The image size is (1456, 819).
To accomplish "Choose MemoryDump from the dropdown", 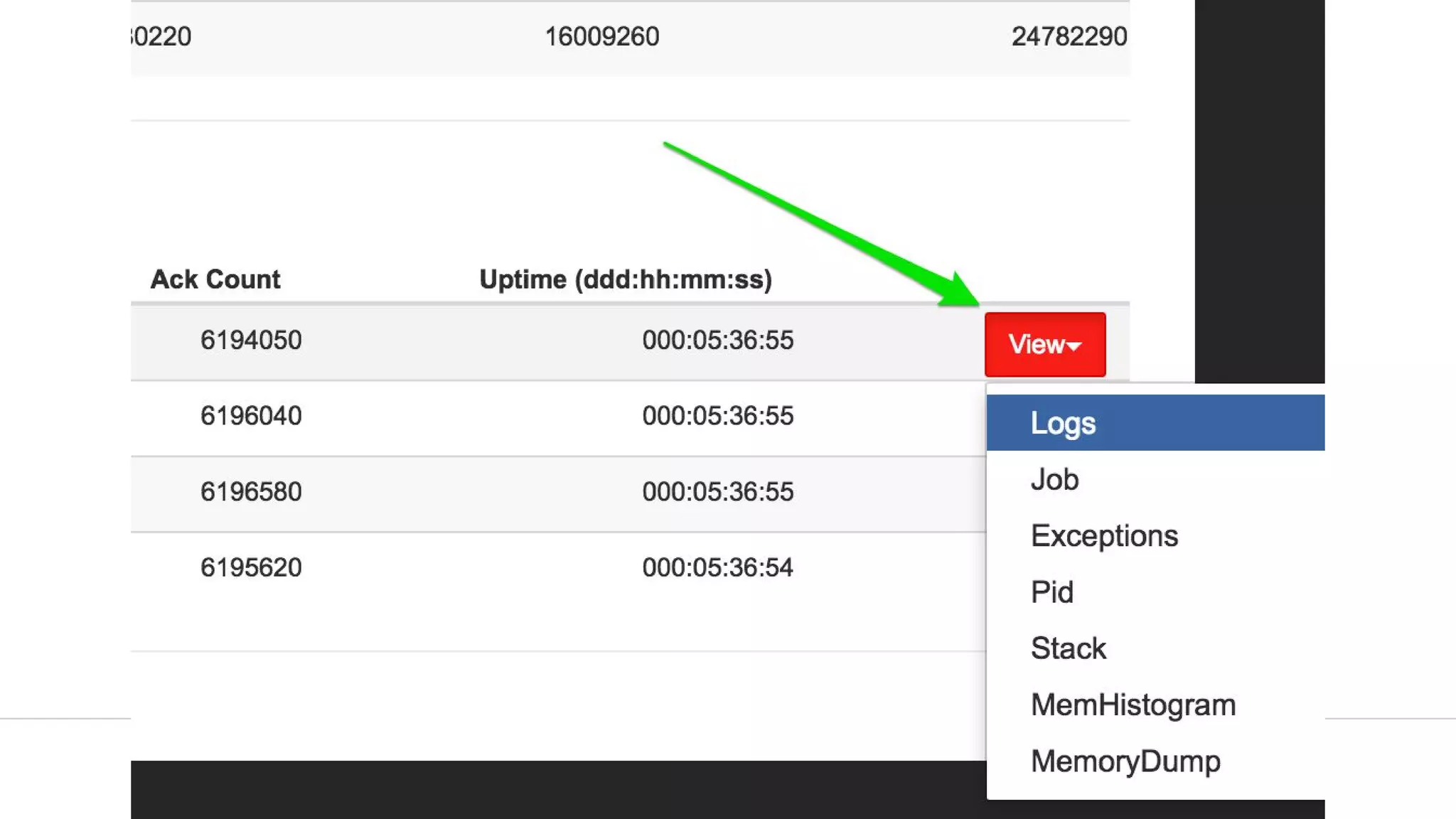I will point(1125,761).
